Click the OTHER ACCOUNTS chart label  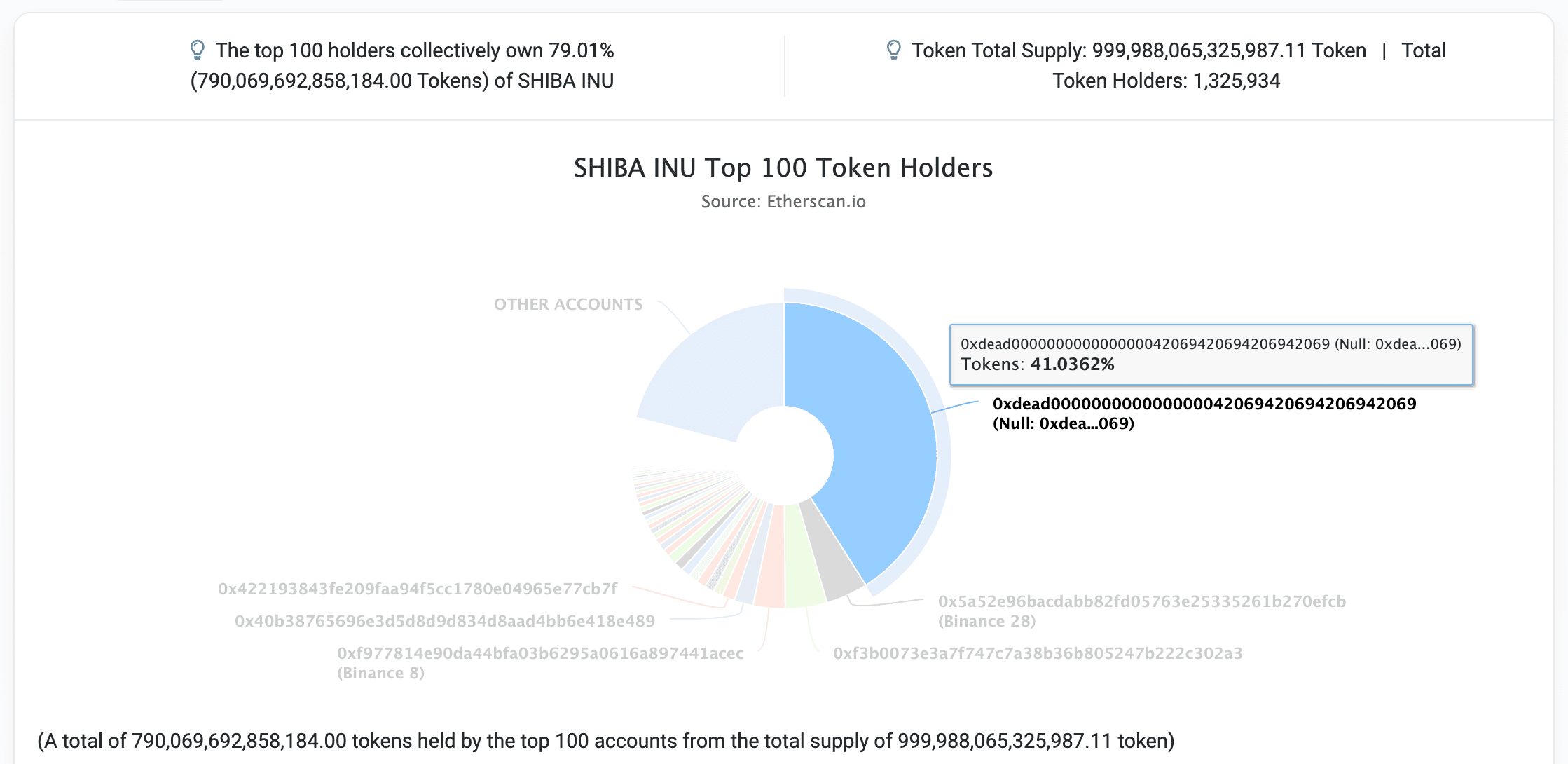[568, 304]
